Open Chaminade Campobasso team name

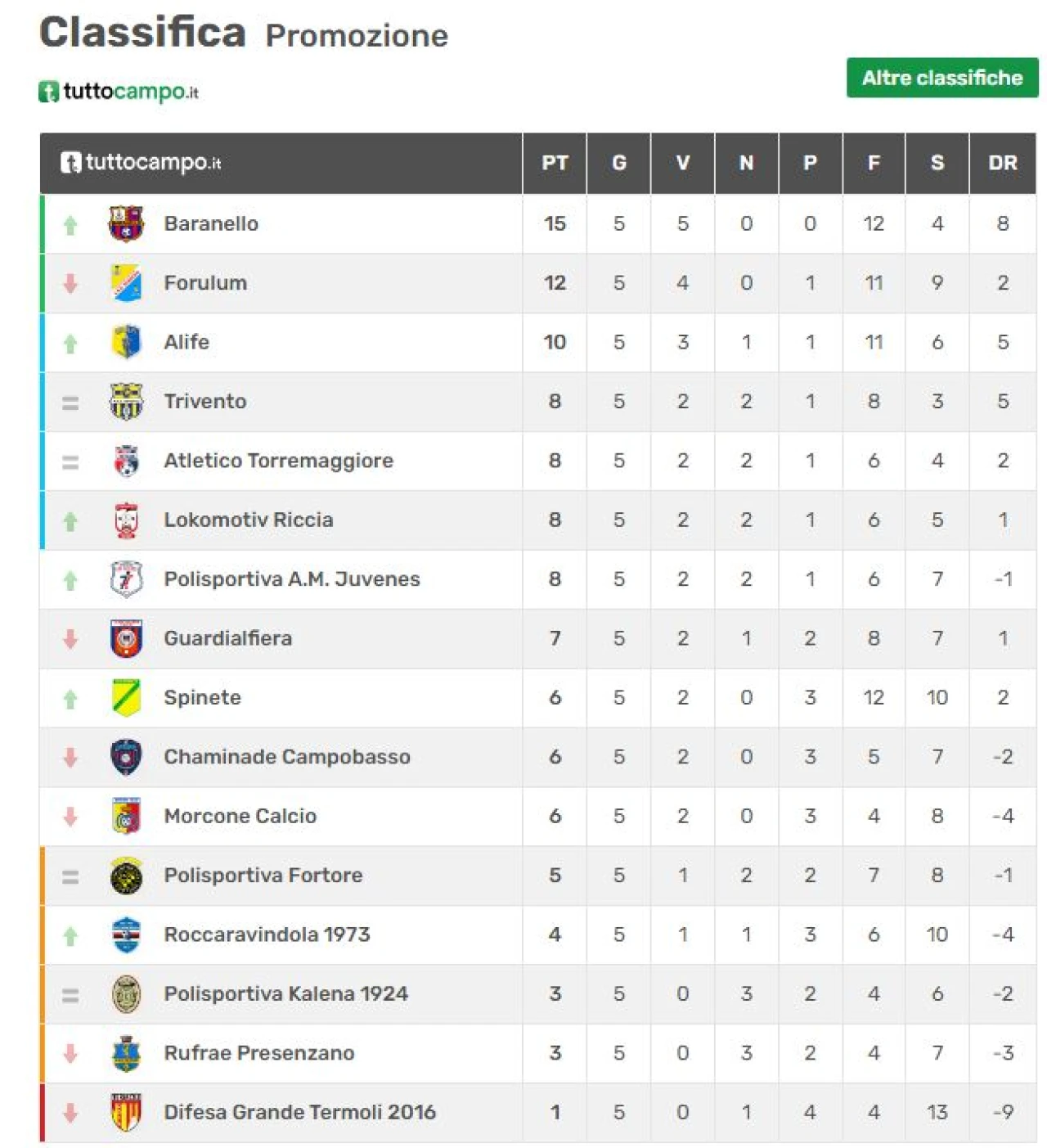(287, 757)
